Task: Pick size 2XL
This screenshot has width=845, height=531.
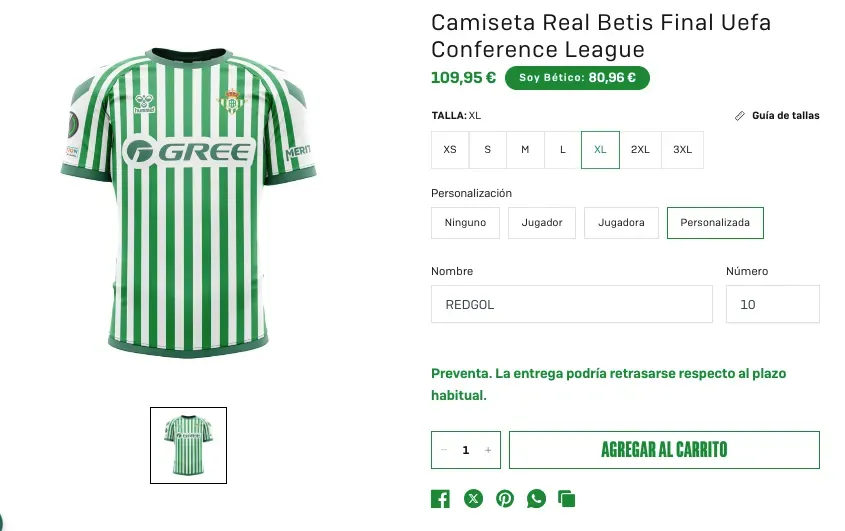Action: click(640, 150)
